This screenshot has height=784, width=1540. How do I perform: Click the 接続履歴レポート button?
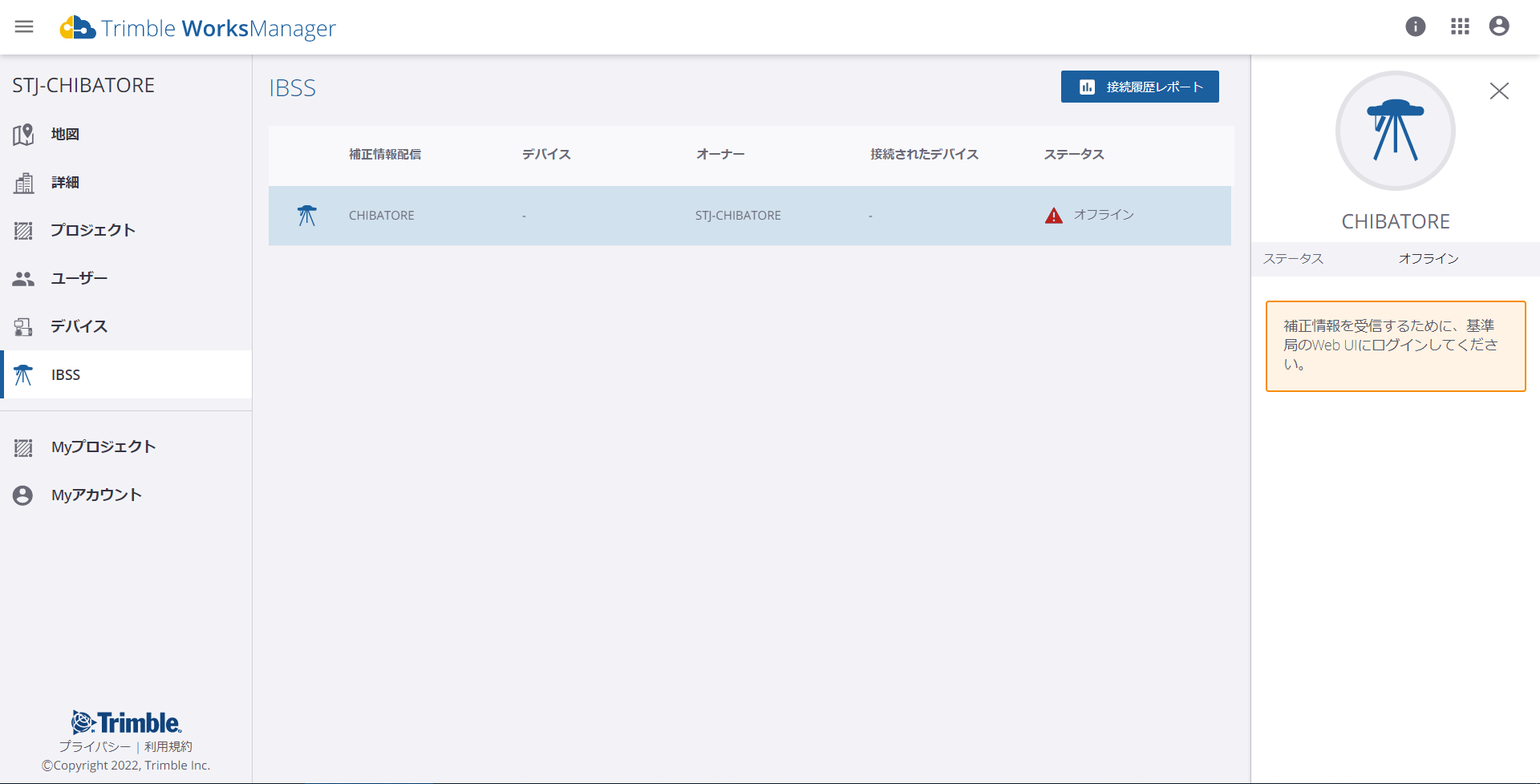(1140, 87)
